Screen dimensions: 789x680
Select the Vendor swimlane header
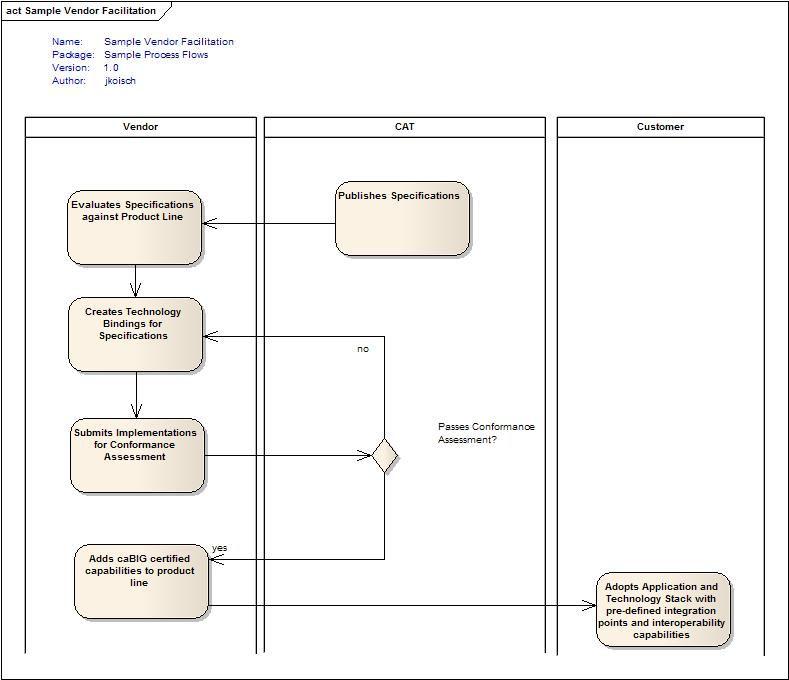coord(140,127)
